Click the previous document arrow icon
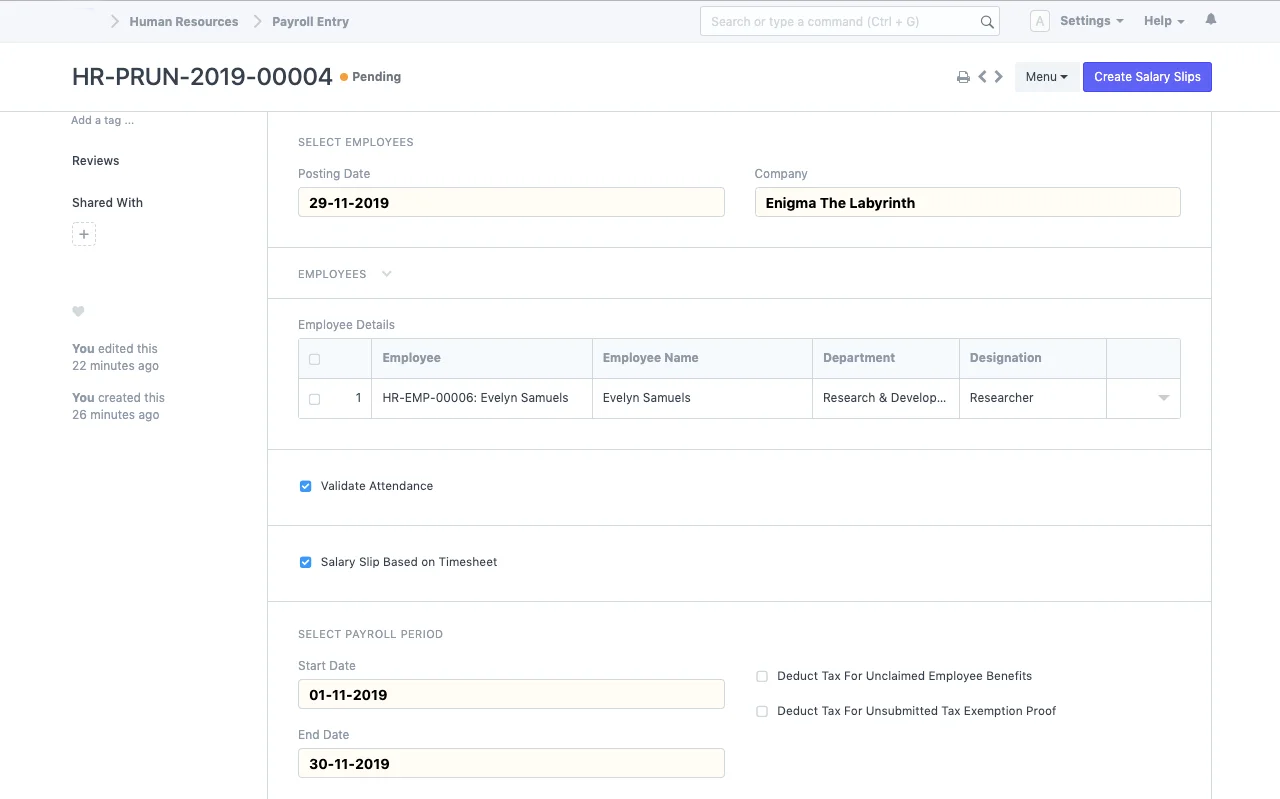 point(981,76)
